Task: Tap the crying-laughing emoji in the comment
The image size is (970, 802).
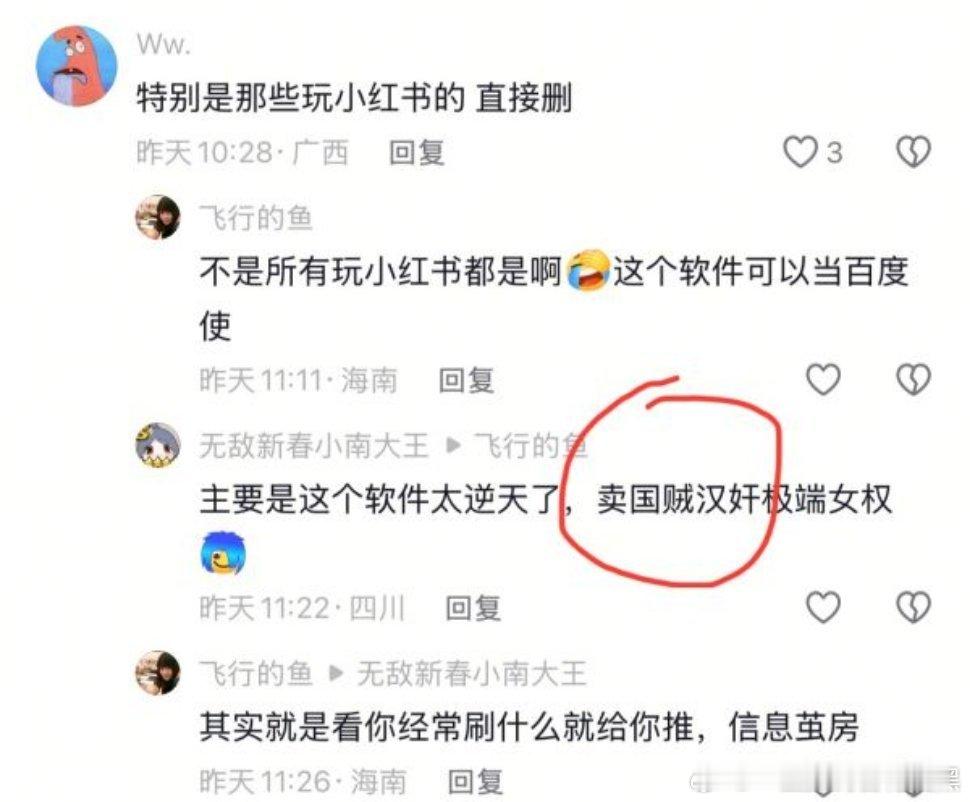Action: [x=588, y=270]
